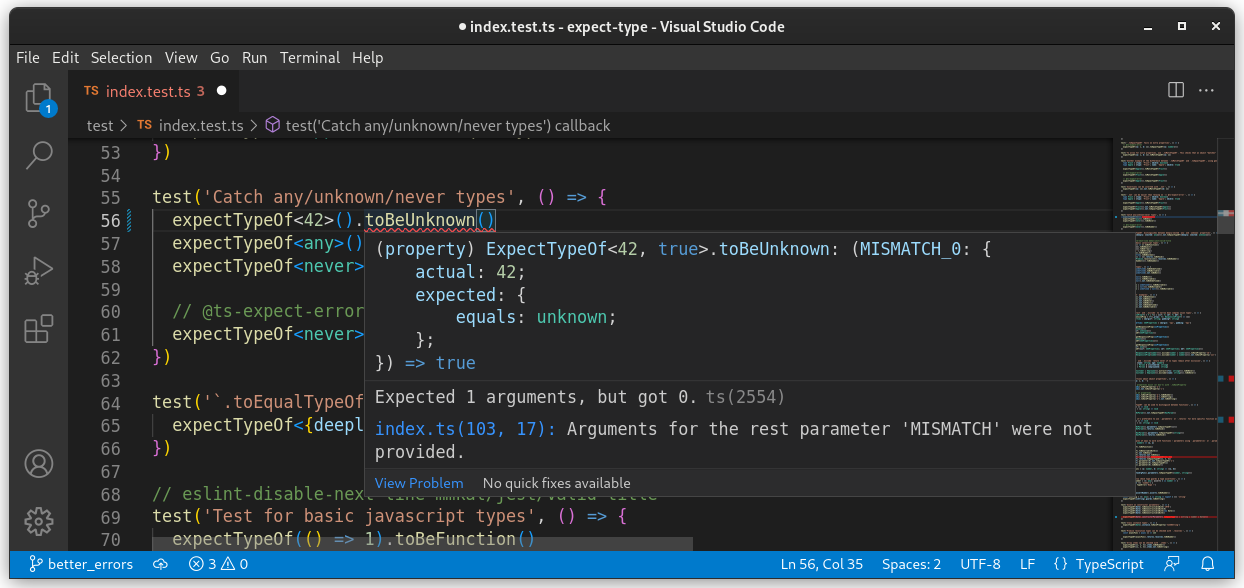Open the Edit menu
Image resolution: width=1244 pixels, height=588 pixels.
coord(65,58)
